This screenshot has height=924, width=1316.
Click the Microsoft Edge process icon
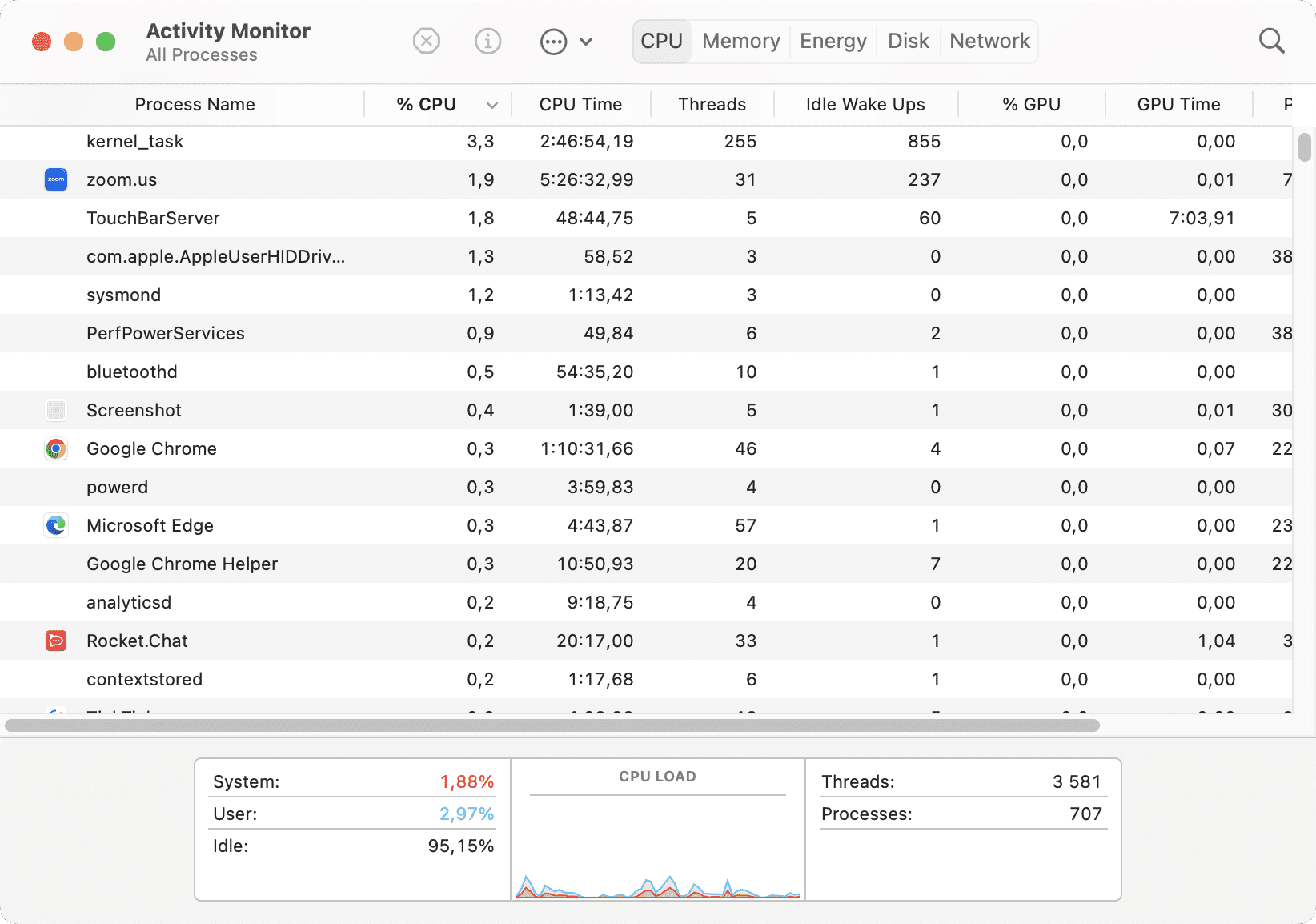point(55,525)
